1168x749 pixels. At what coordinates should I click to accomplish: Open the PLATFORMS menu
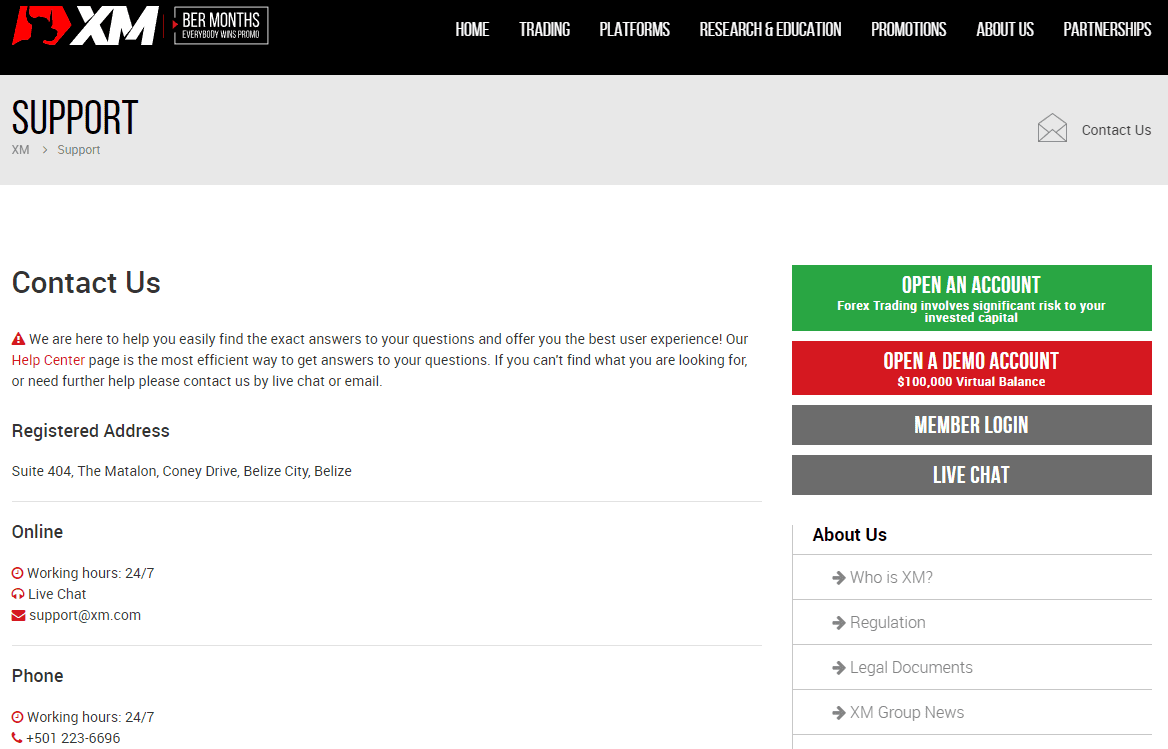click(x=634, y=29)
